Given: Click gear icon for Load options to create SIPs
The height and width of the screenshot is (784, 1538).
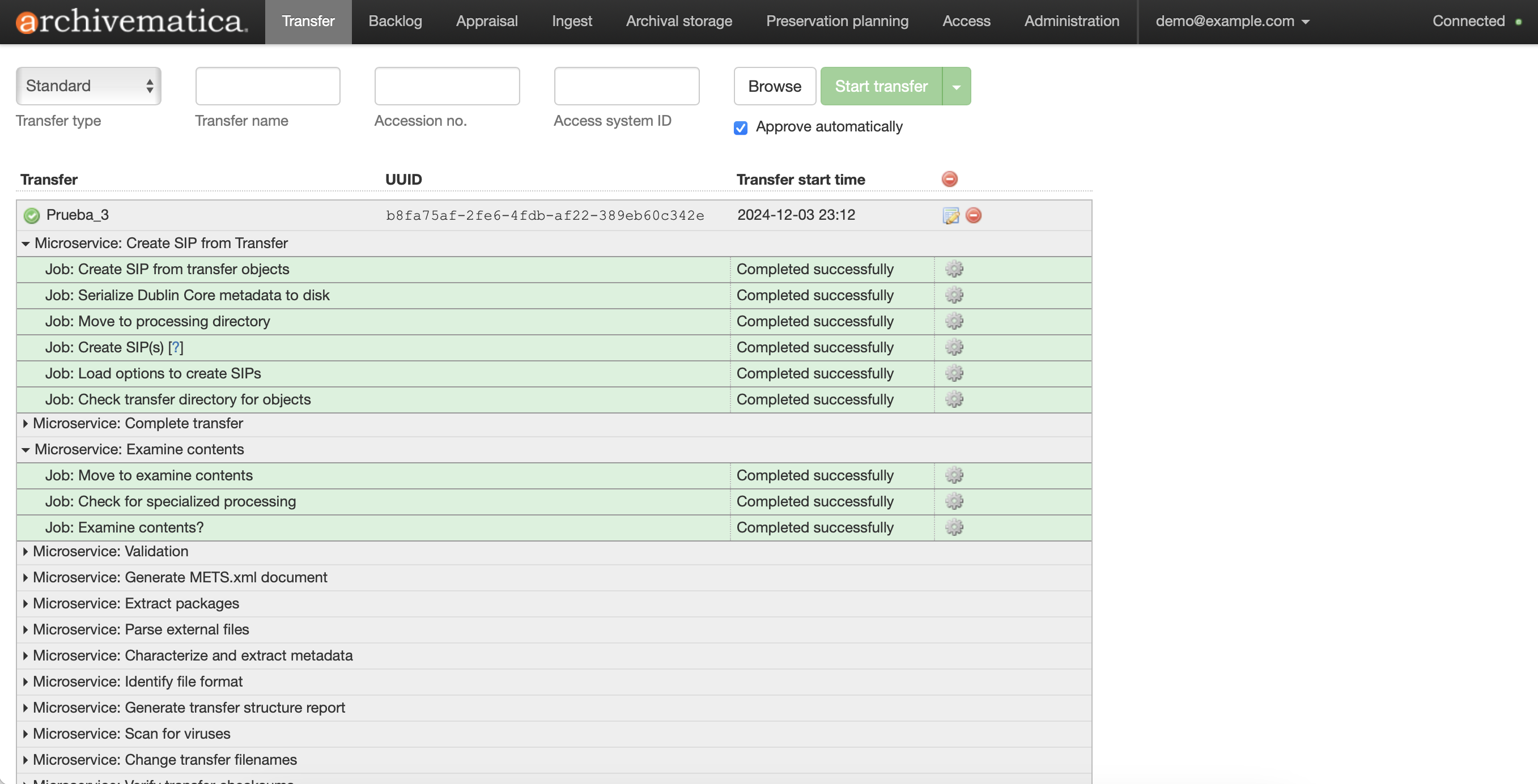Looking at the screenshot, I should [954, 373].
